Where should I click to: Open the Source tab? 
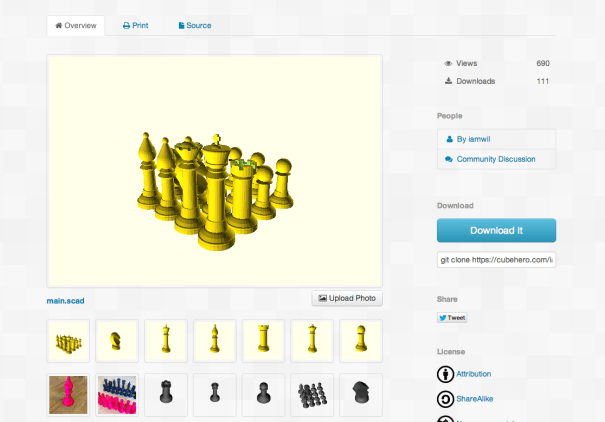(195, 25)
